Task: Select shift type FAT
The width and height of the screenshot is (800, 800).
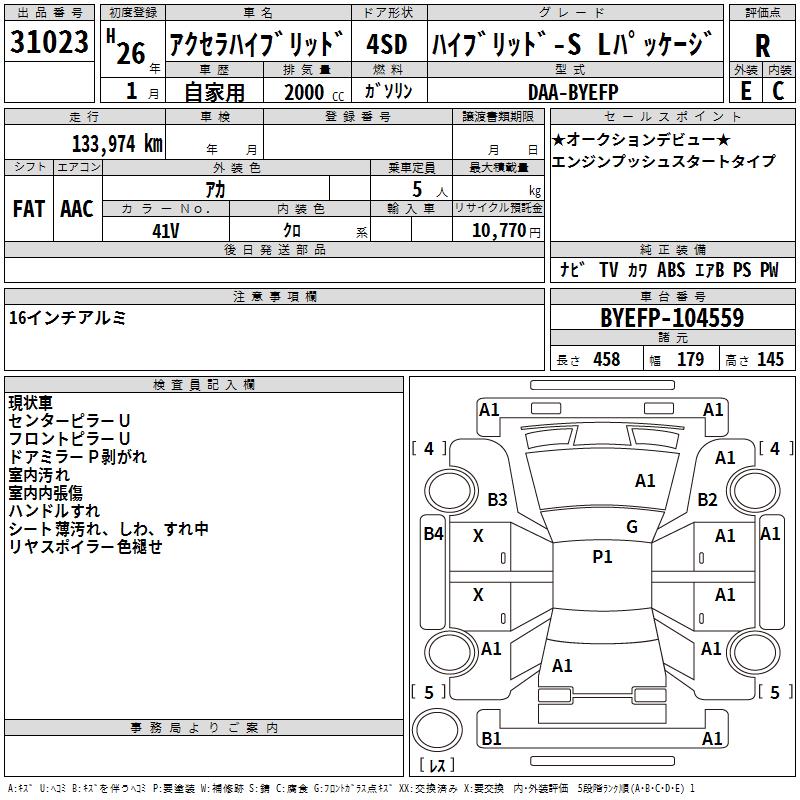Action: [29, 209]
